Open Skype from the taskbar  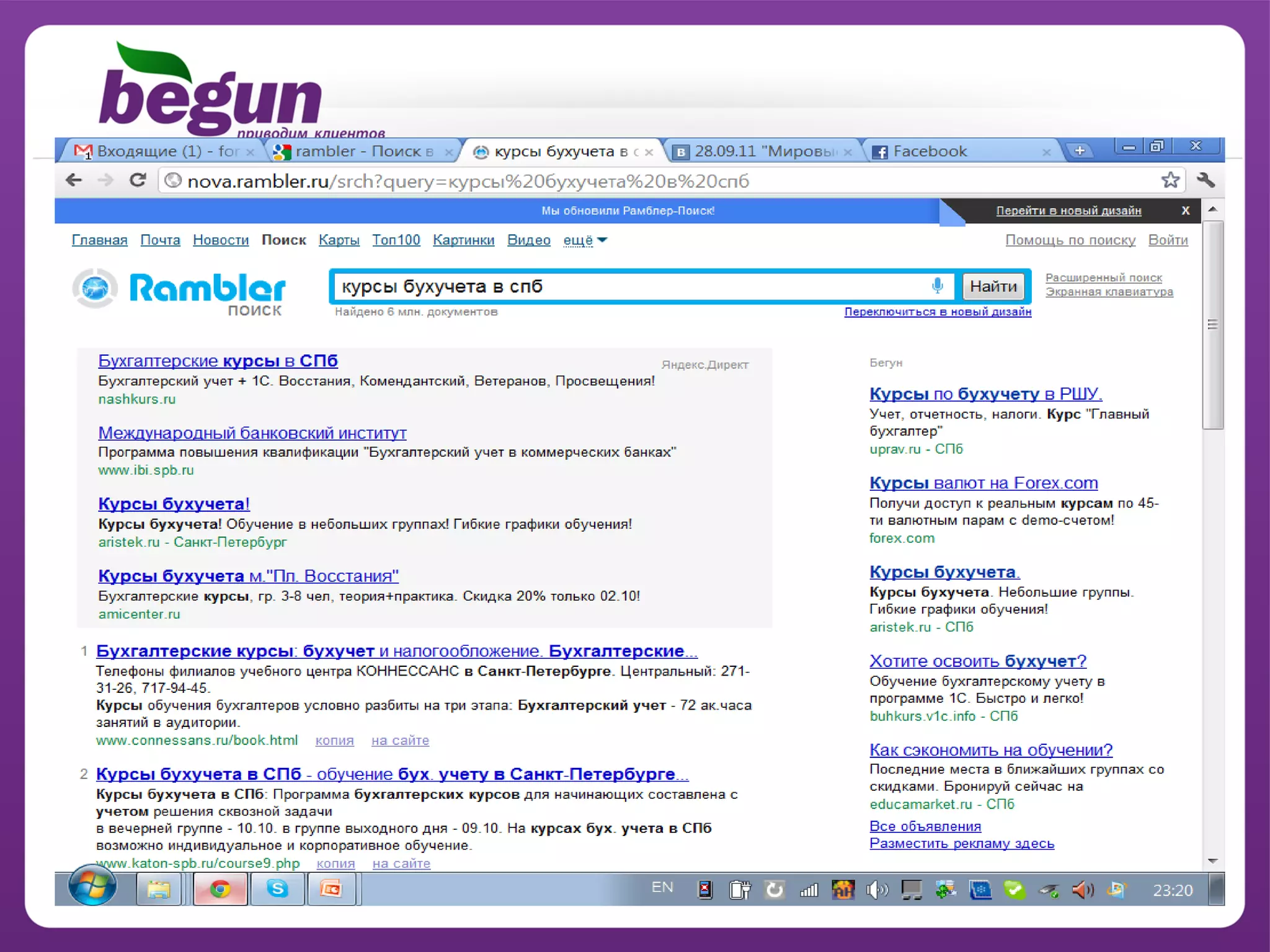point(277,889)
